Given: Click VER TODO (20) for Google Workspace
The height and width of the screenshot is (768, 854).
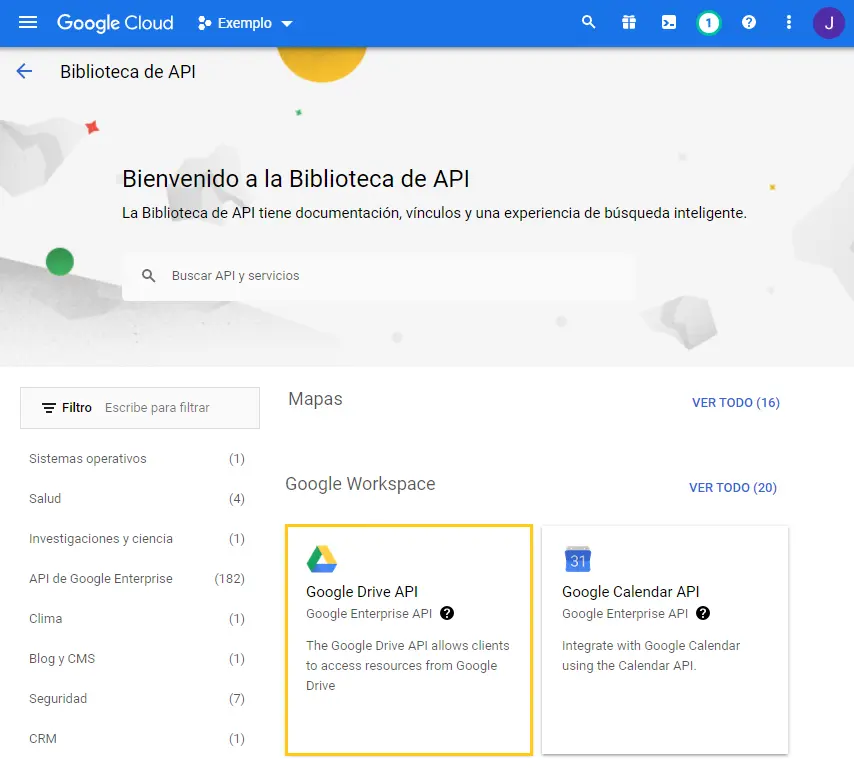Looking at the screenshot, I should pyautogui.click(x=733, y=487).
